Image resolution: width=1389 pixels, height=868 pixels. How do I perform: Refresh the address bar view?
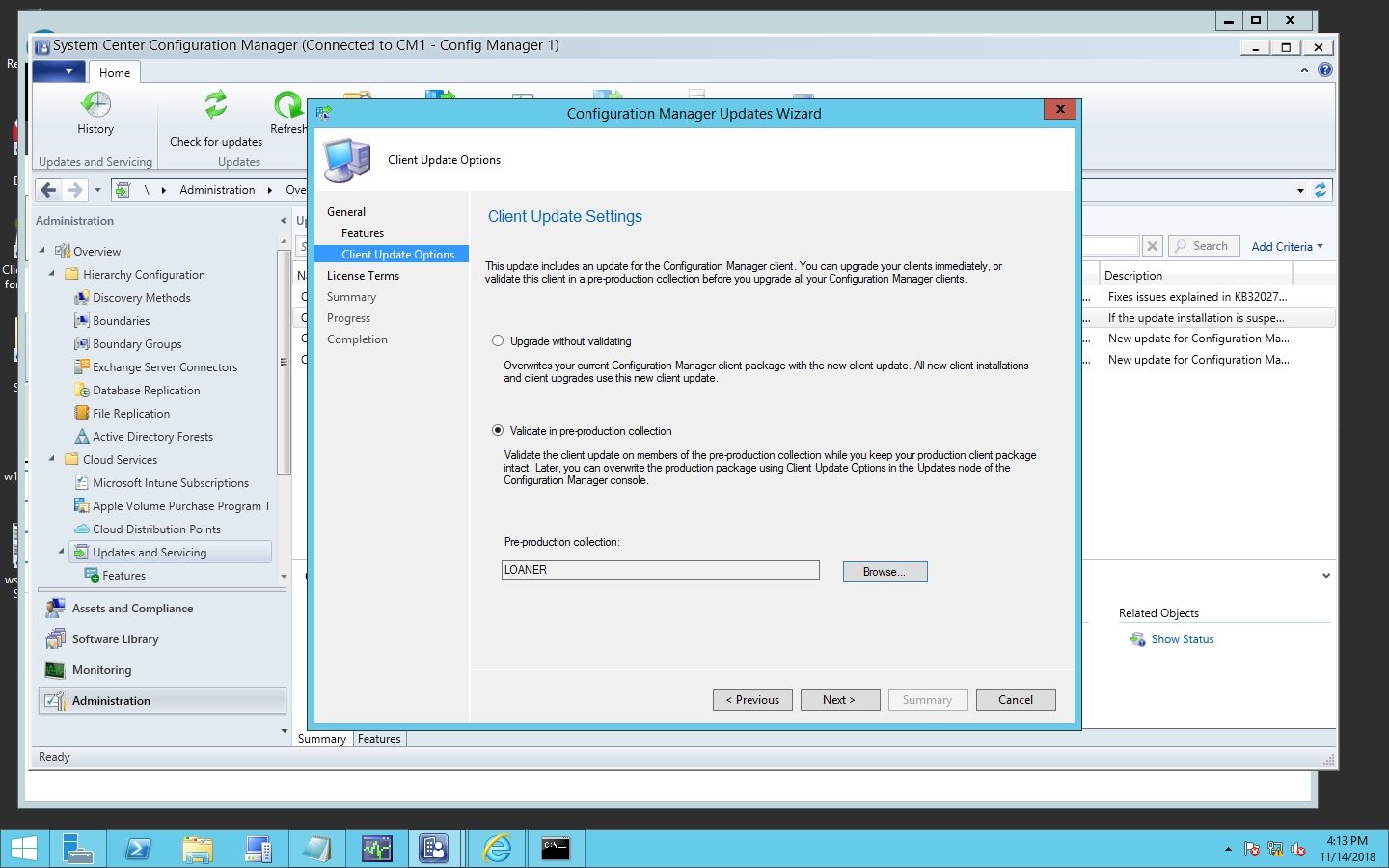(x=1321, y=190)
